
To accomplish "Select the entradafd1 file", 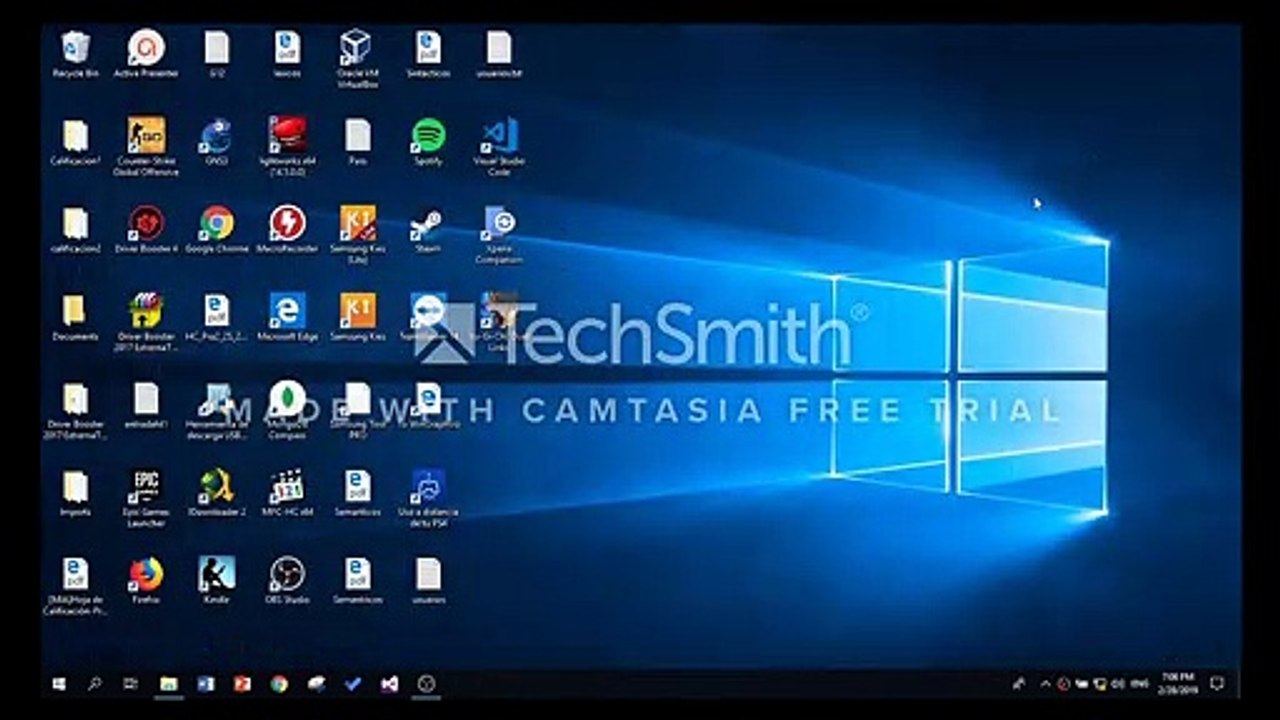I will (146, 406).
